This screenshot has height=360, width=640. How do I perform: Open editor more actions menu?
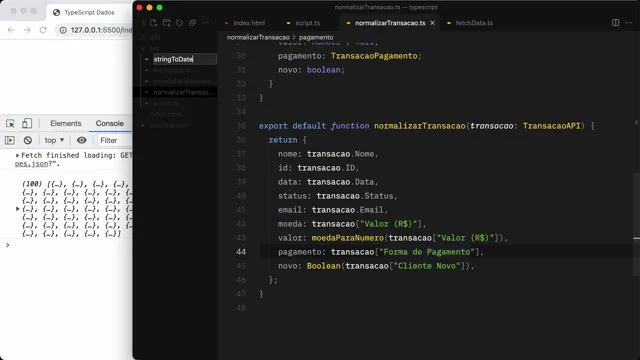[629, 23]
